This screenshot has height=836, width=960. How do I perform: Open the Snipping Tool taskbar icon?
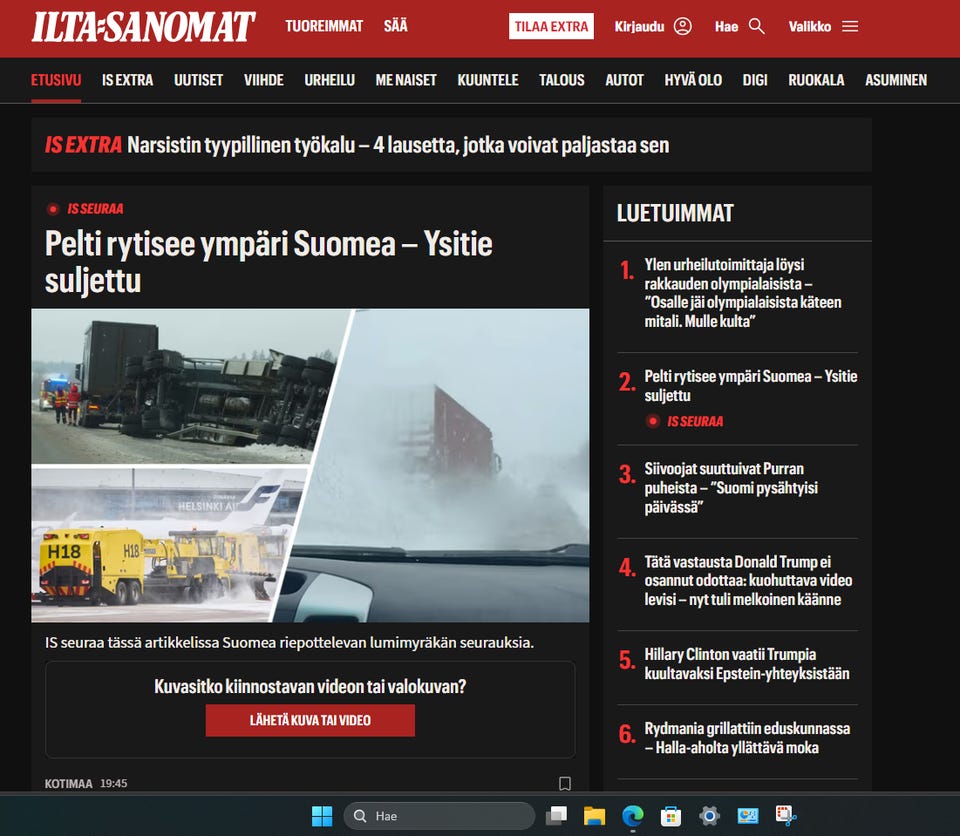pos(786,816)
